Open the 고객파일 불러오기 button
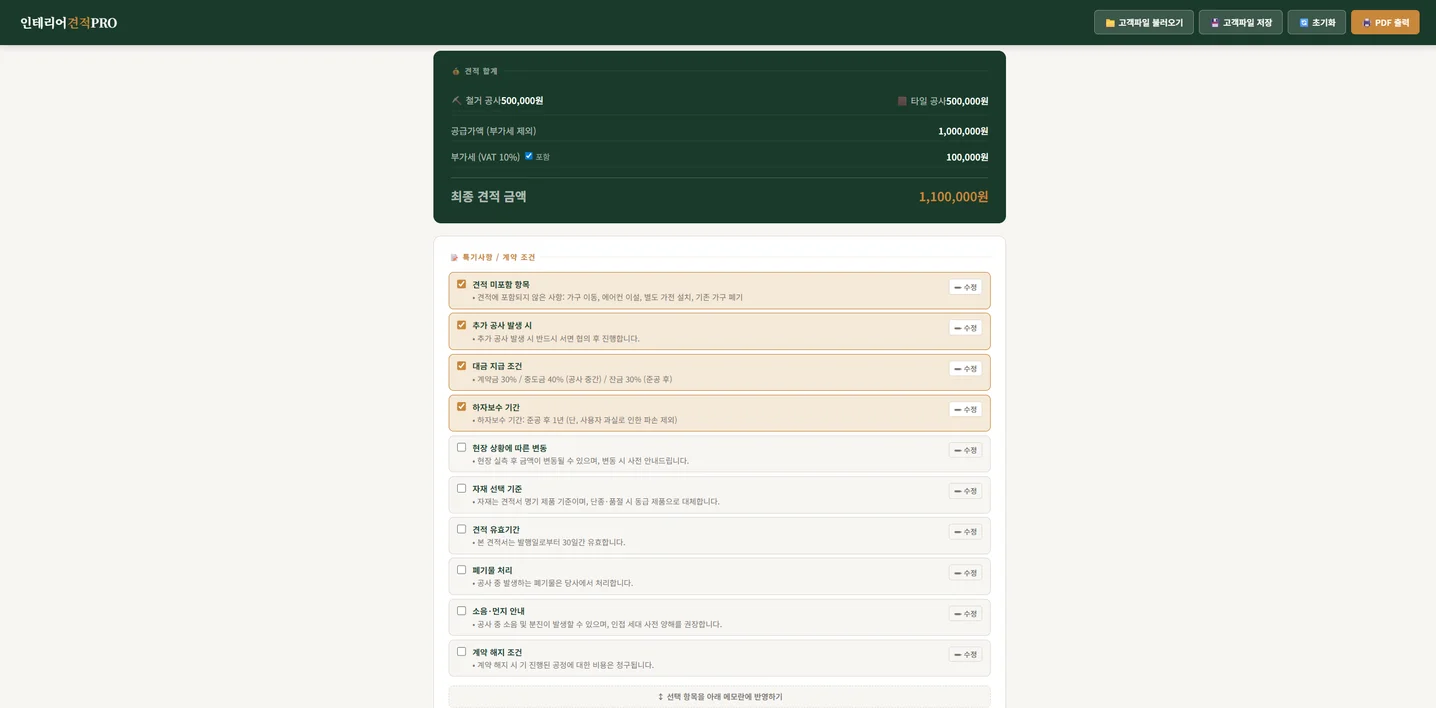1436x708 pixels. (1143, 22)
